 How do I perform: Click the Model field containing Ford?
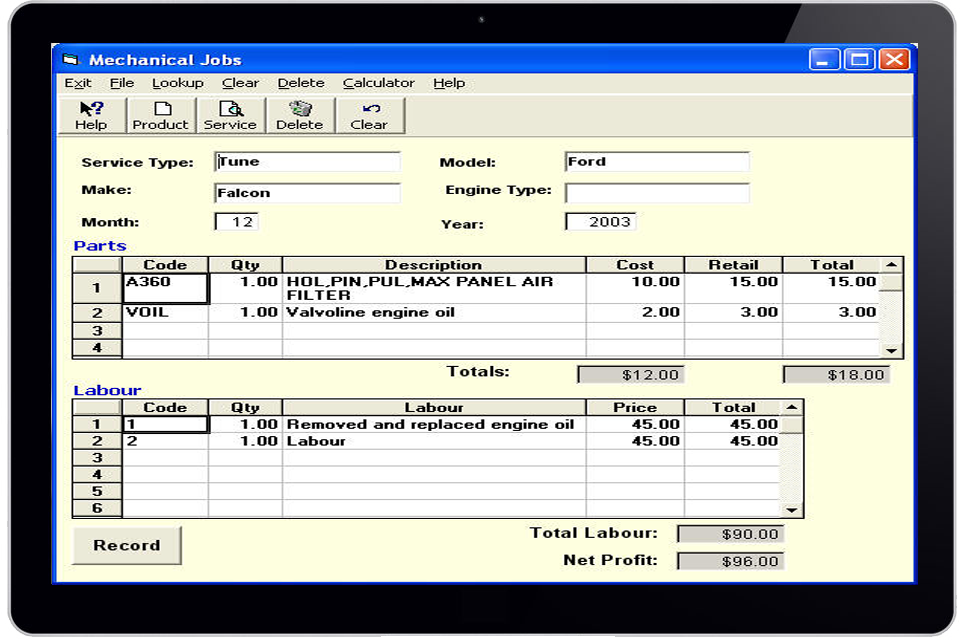(x=657, y=162)
